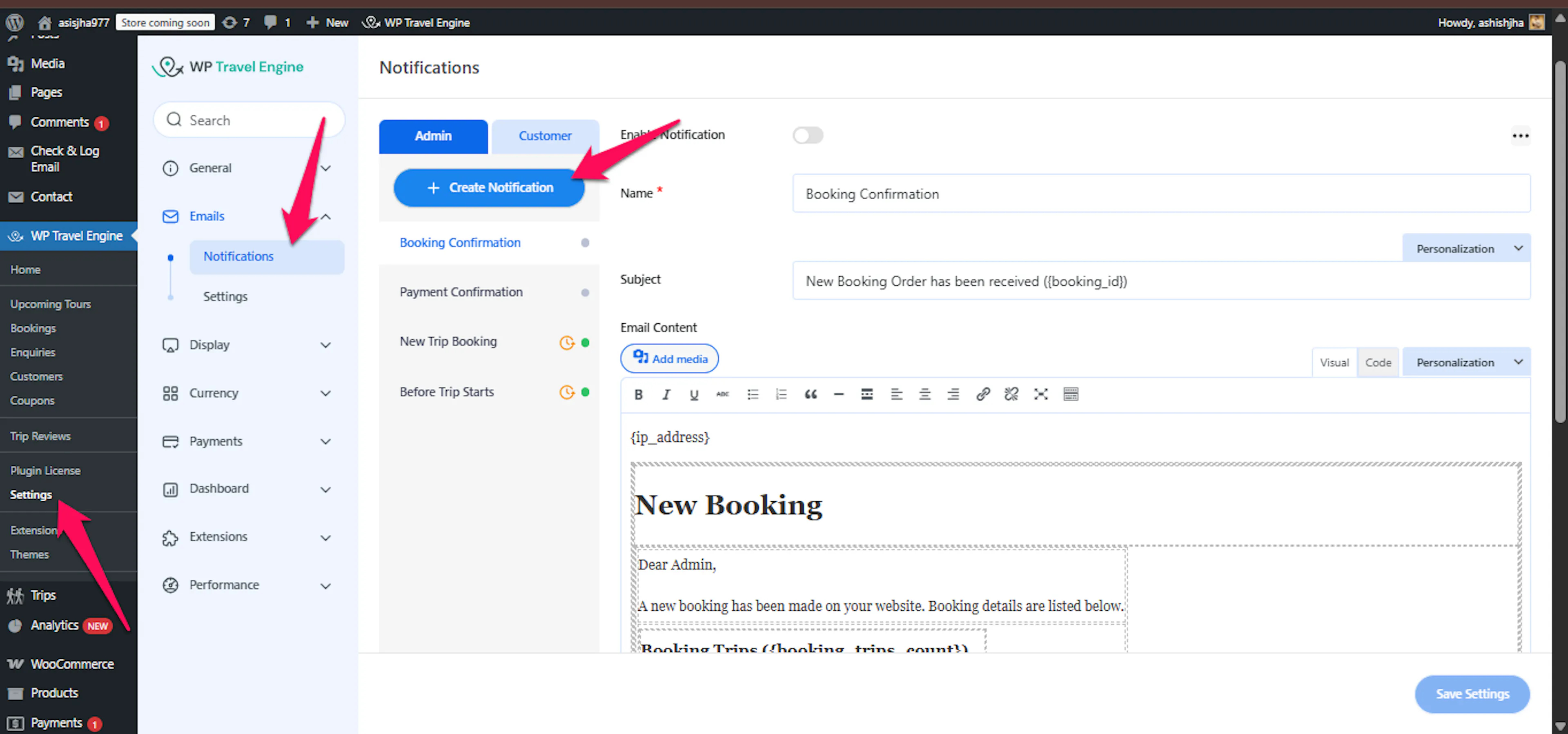This screenshot has width=1568, height=734.
Task: Open the three-dot options menu
Action: click(x=1520, y=136)
